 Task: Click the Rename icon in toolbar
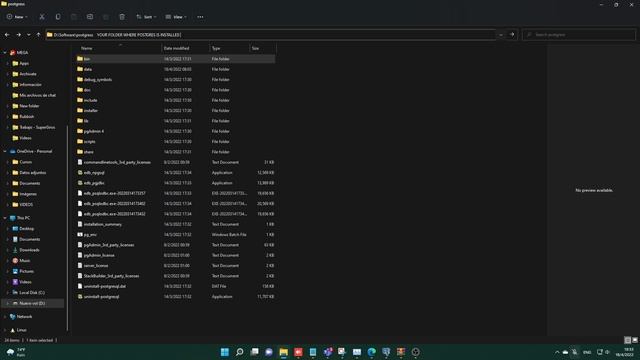click(90, 17)
